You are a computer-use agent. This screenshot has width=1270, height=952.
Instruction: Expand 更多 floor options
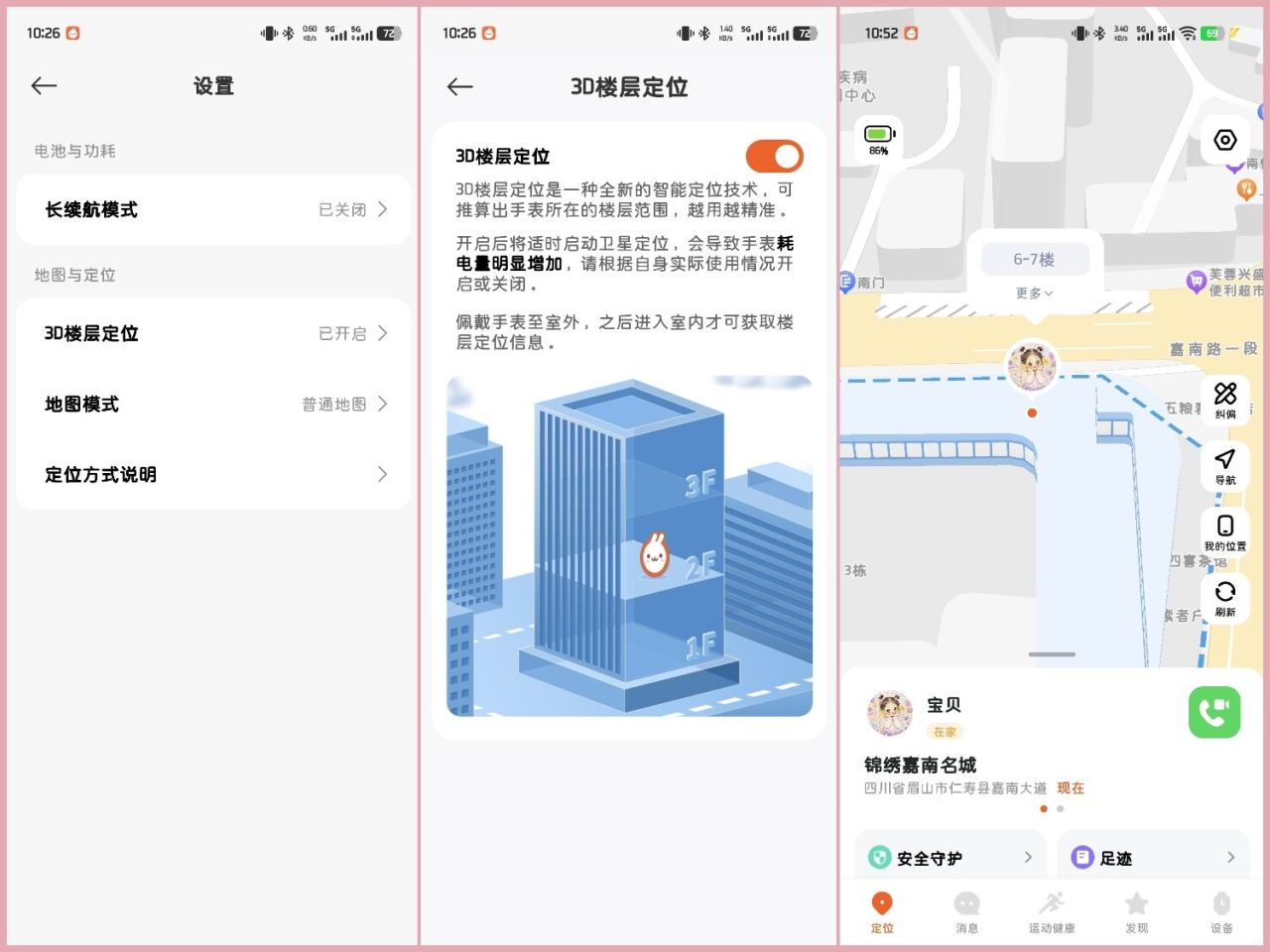1035,294
